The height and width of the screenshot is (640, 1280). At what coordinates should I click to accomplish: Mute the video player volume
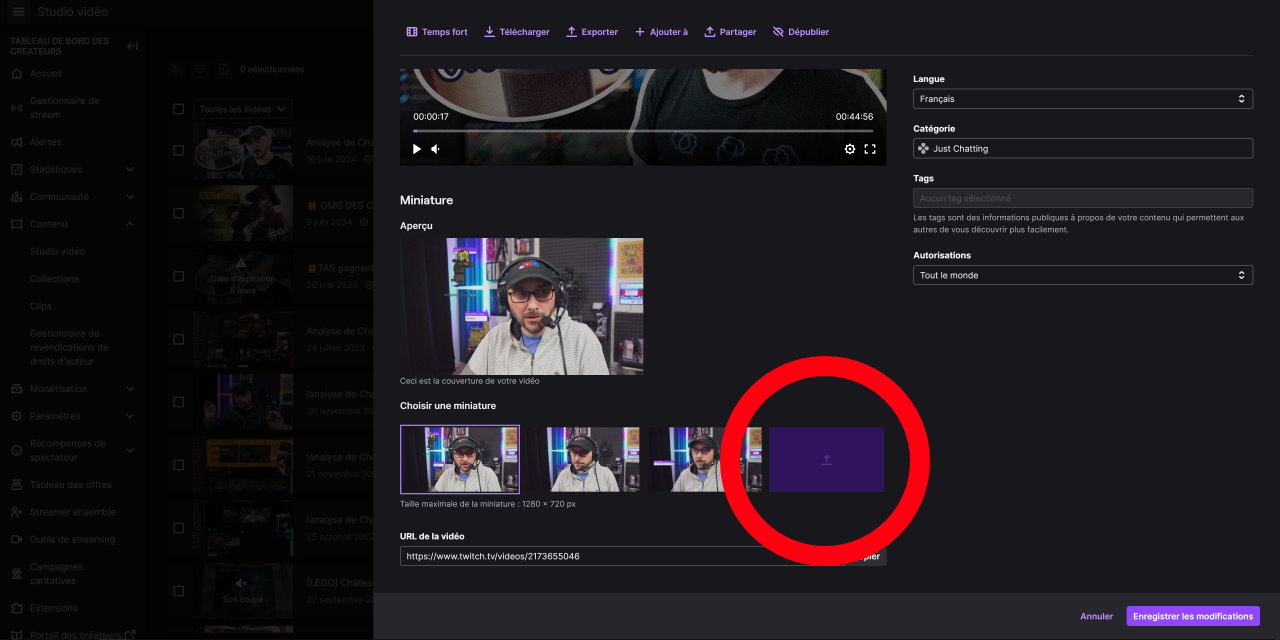(x=436, y=149)
